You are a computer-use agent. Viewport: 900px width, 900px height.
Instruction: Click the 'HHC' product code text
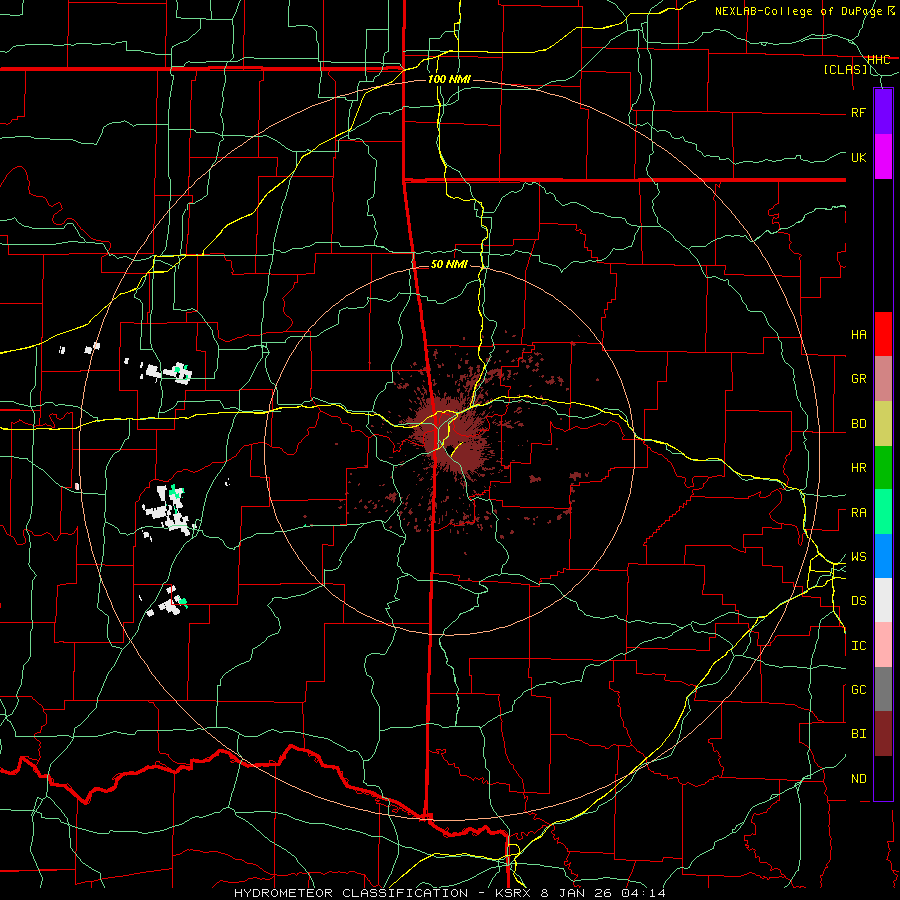pos(878,60)
